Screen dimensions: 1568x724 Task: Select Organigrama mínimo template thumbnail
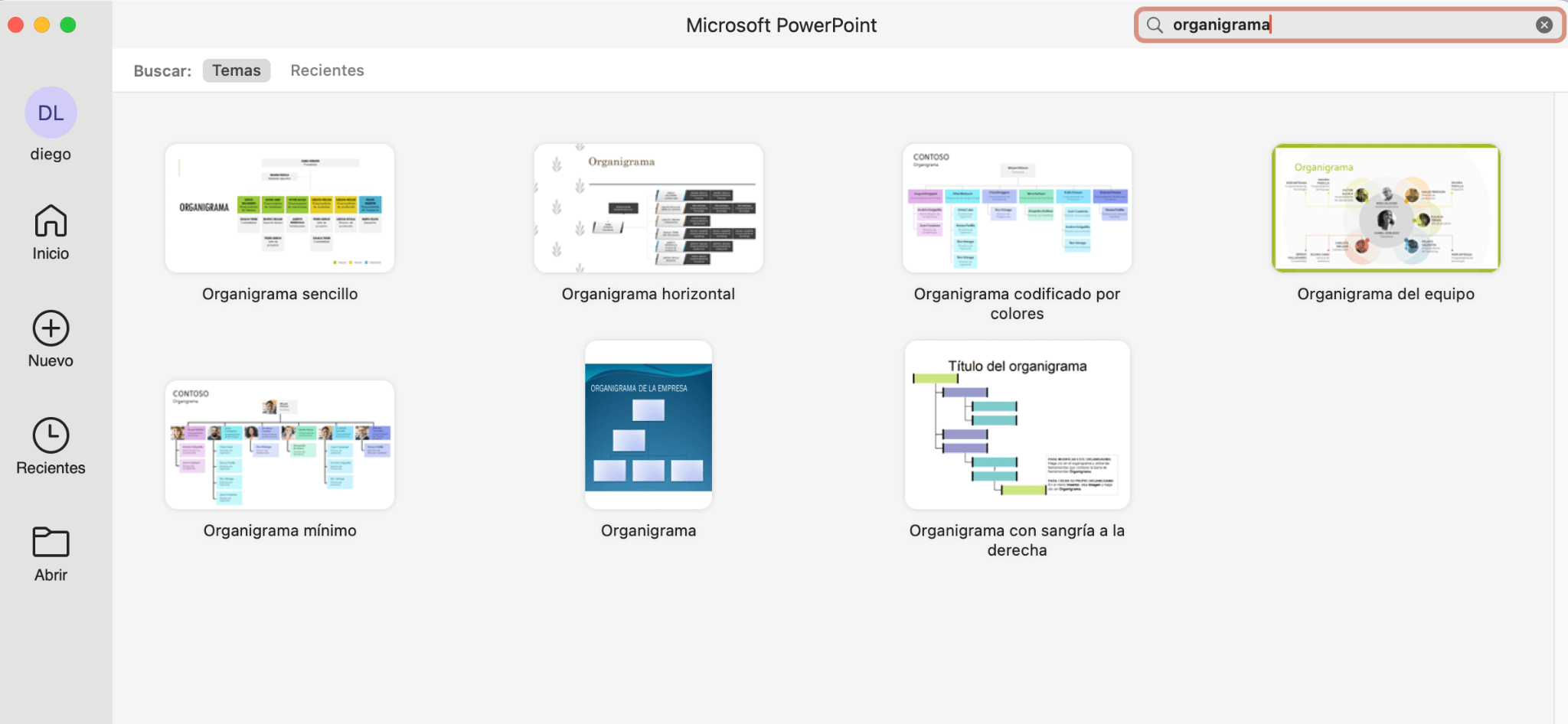click(279, 445)
